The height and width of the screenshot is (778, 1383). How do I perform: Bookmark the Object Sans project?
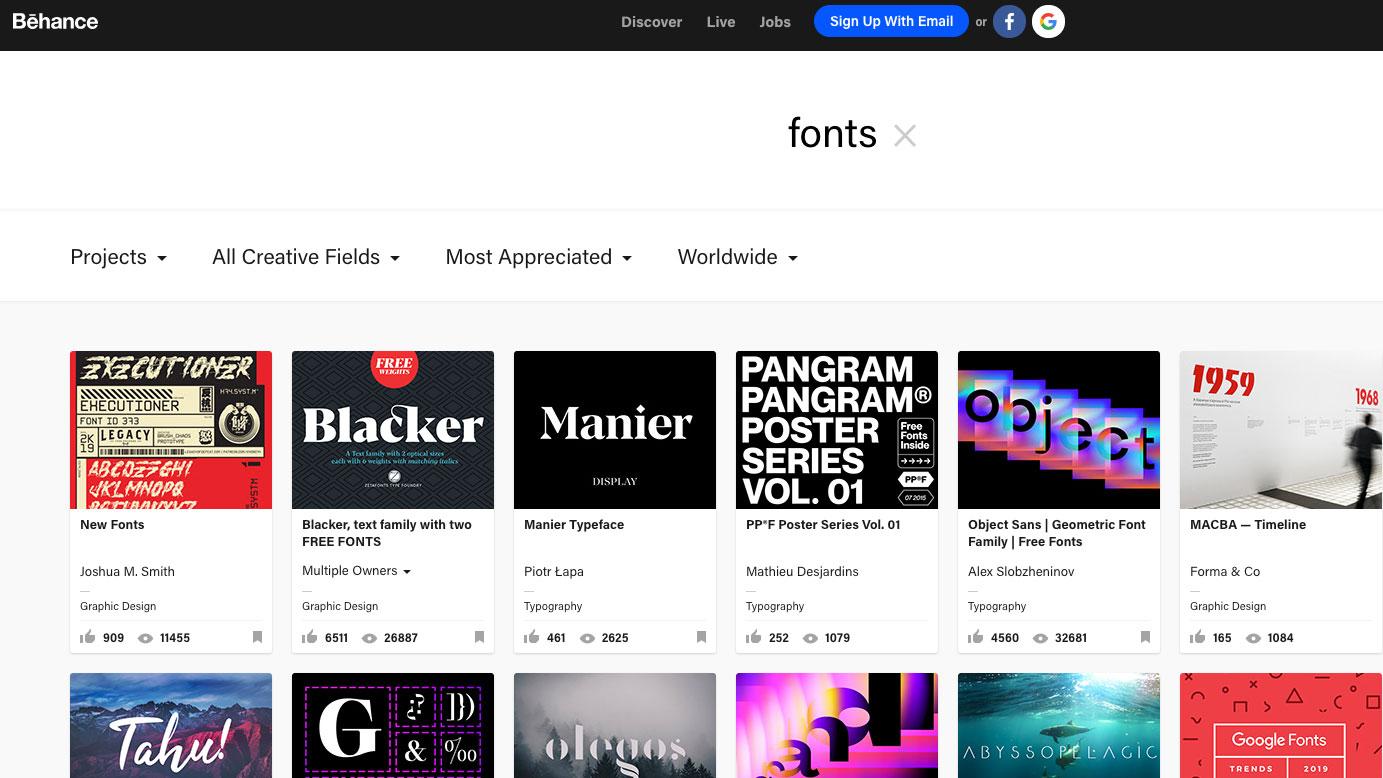pos(1145,637)
